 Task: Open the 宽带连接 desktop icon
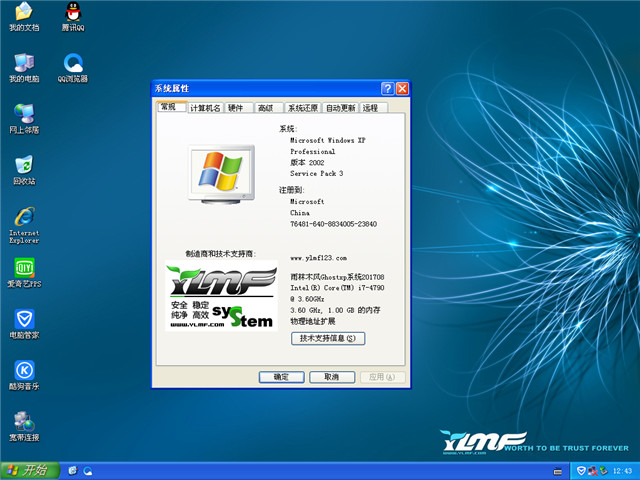24,427
